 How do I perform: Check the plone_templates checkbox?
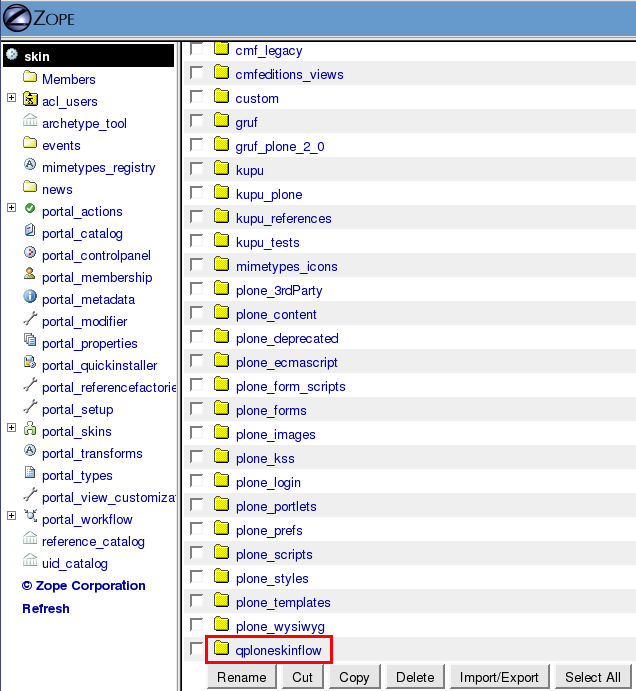coord(196,601)
